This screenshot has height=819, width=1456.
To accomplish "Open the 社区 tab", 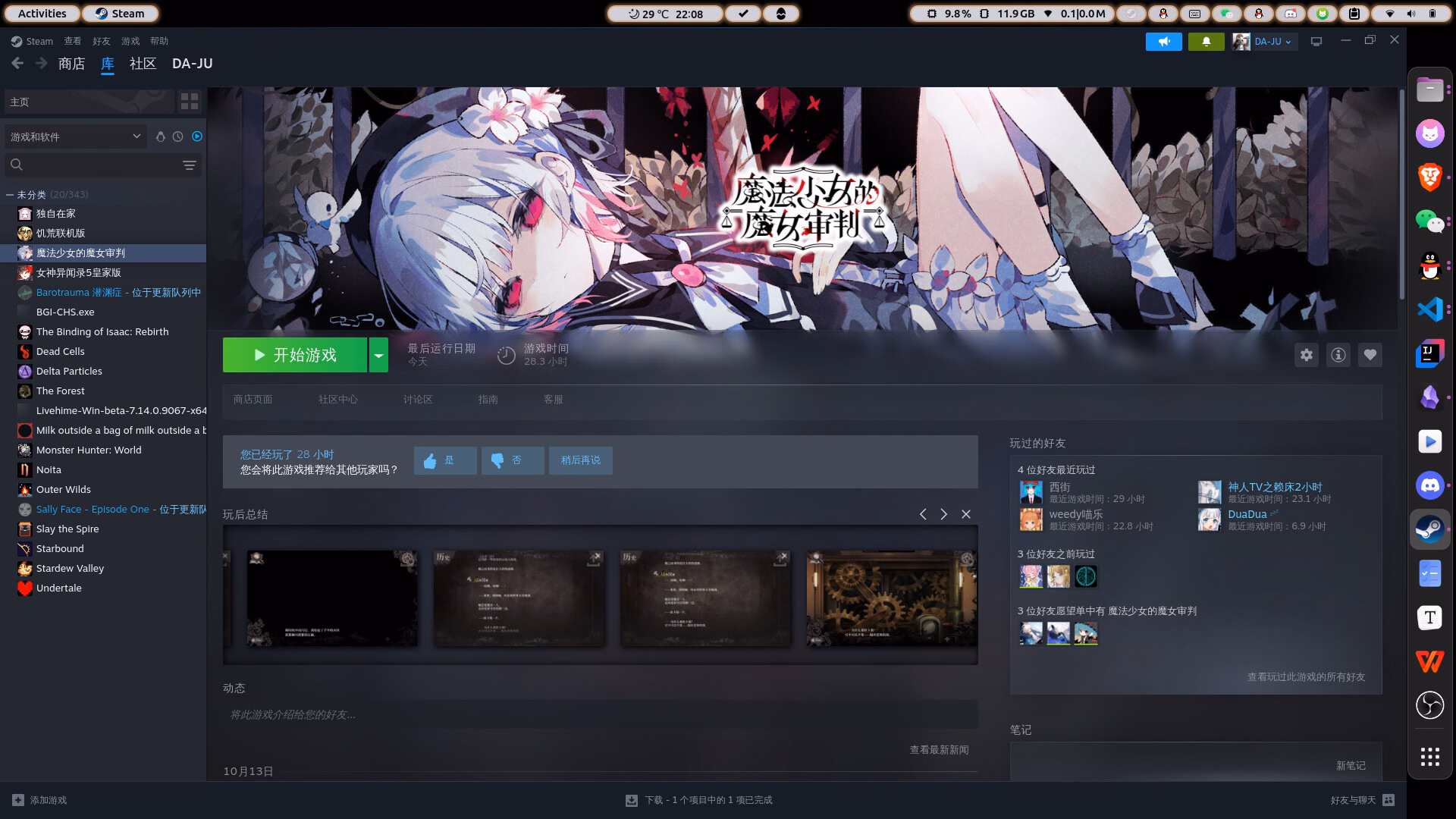I will click(143, 64).
